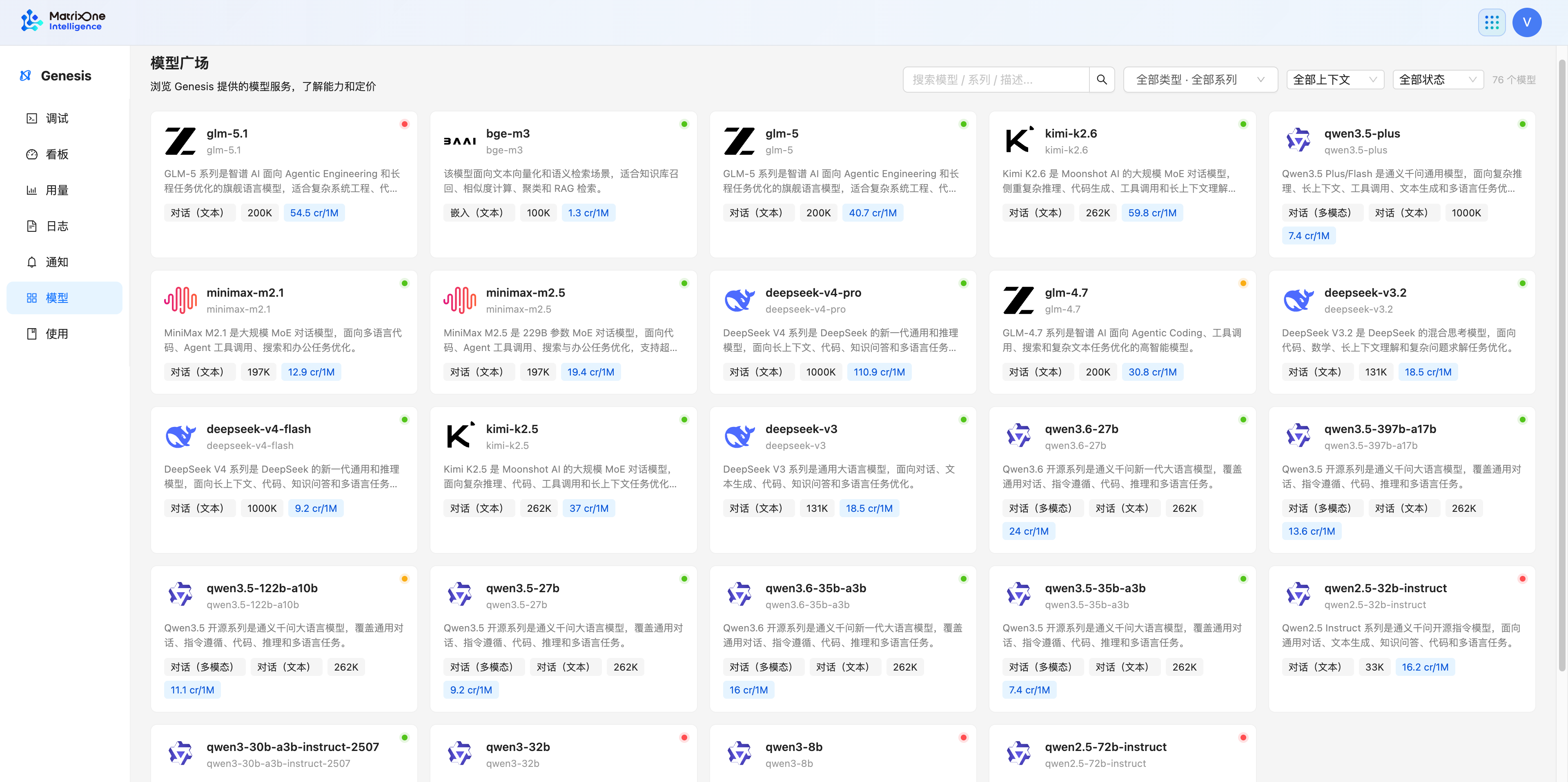Click the 54.5 cr/1M price tag
This screenshot has width=1568, height=782.
pyautogui.click(x=314, y=213)
